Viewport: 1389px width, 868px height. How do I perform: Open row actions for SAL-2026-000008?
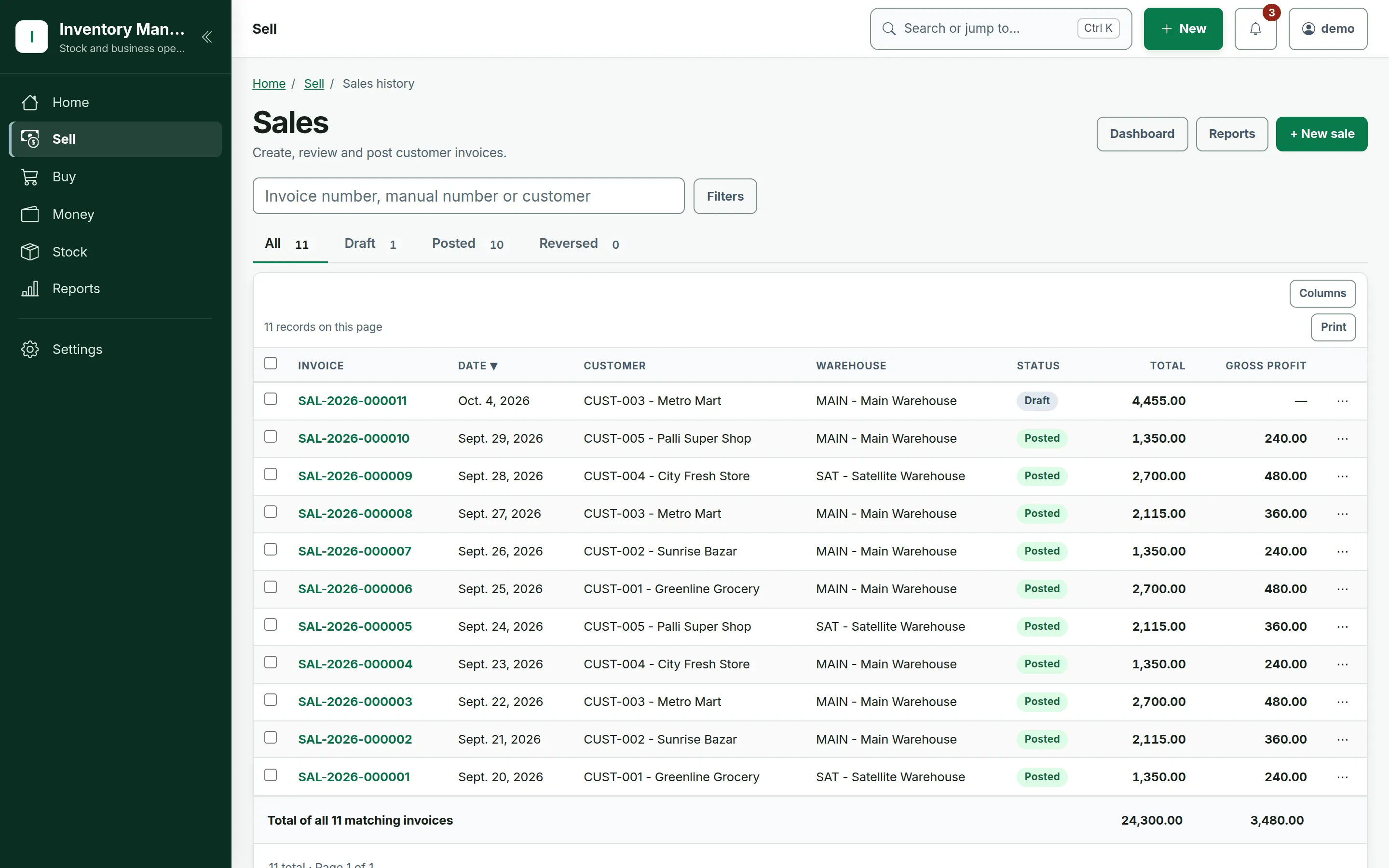[x=1342, y=514]
